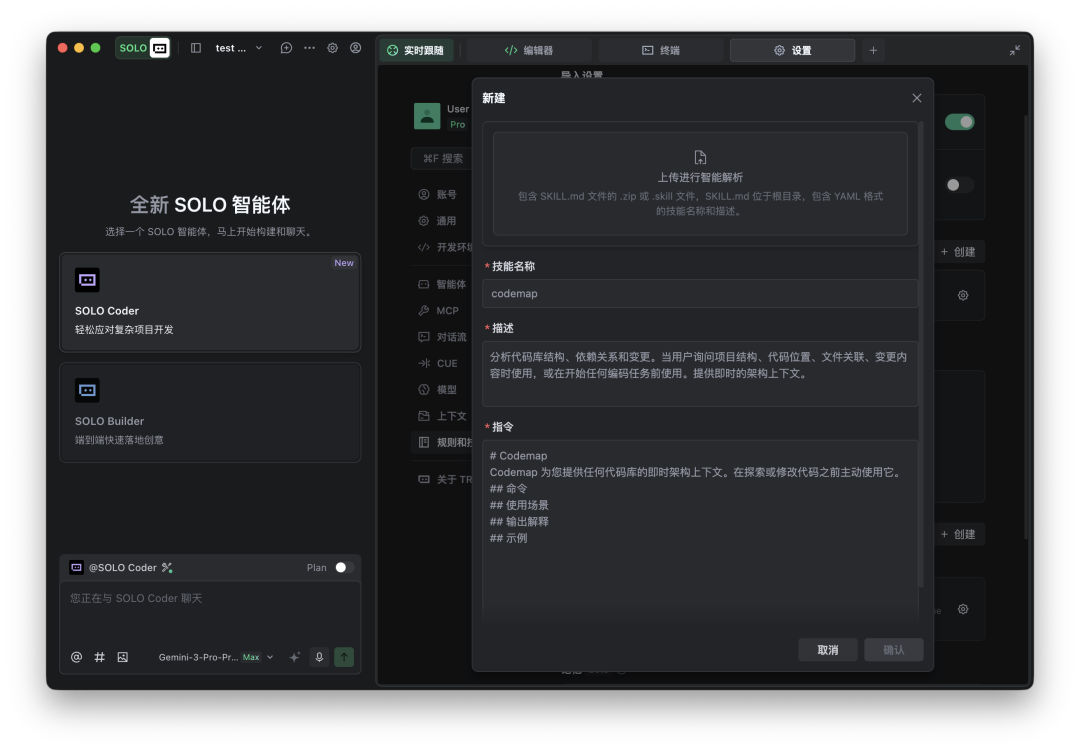The image size is (1080, 751).
Task: Open the Gemini-3-Pro model dropdown
Action: tap(215, 657)
